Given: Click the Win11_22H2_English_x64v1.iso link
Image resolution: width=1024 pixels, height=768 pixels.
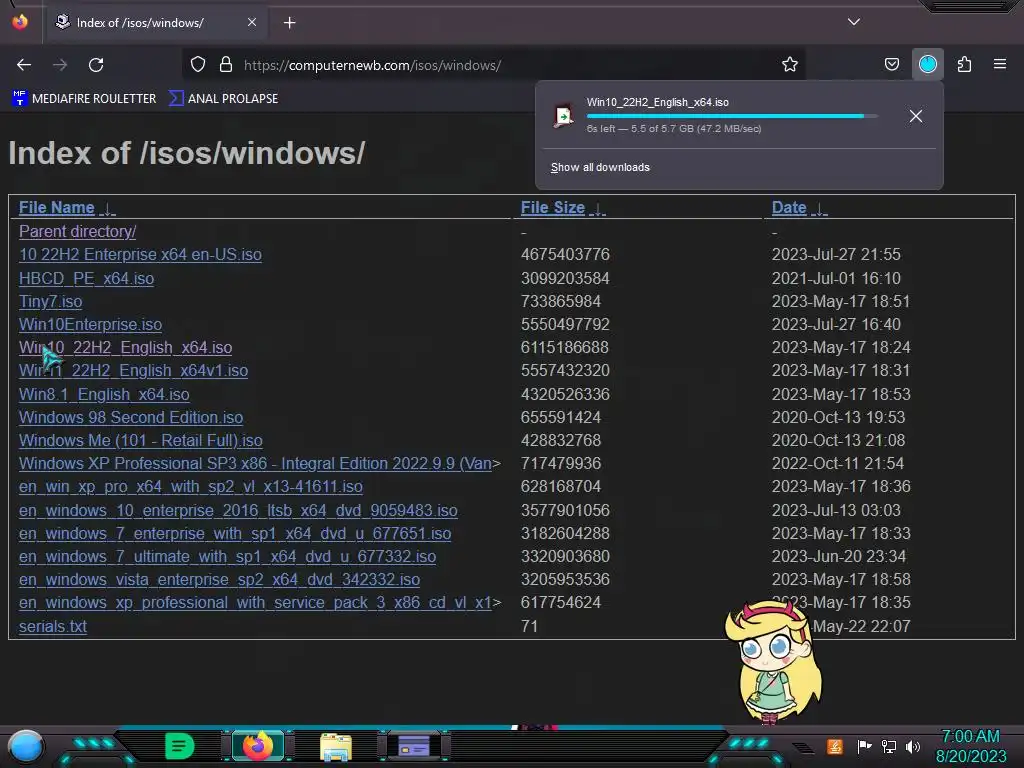Looking at the screenshot, I should coord(133,370).
